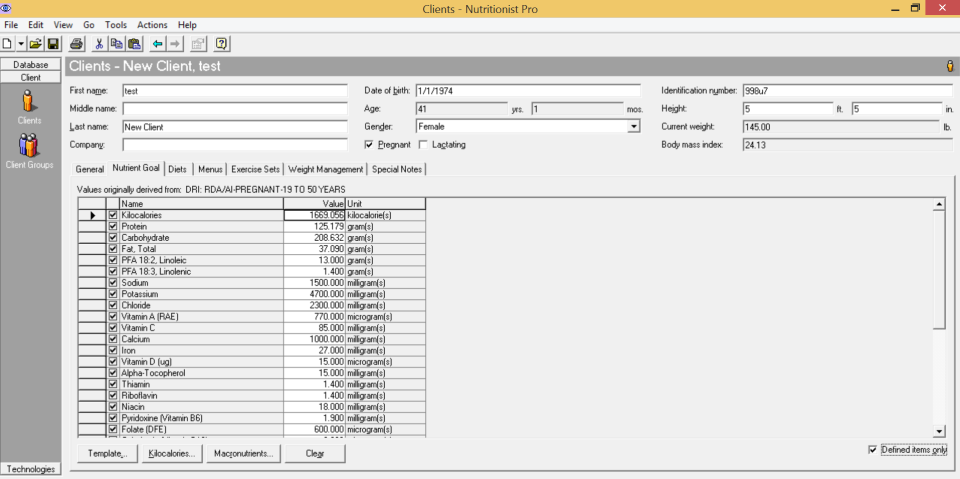Switch to the Diets tab
The width and height of the screenshot is (960, 479).
click(x=178, y=169)
